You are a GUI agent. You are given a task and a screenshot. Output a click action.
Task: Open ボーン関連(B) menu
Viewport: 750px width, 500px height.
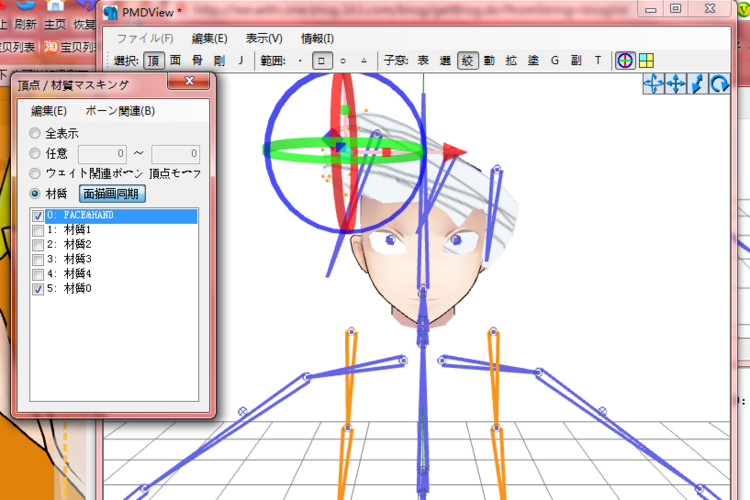pos(120,111)
